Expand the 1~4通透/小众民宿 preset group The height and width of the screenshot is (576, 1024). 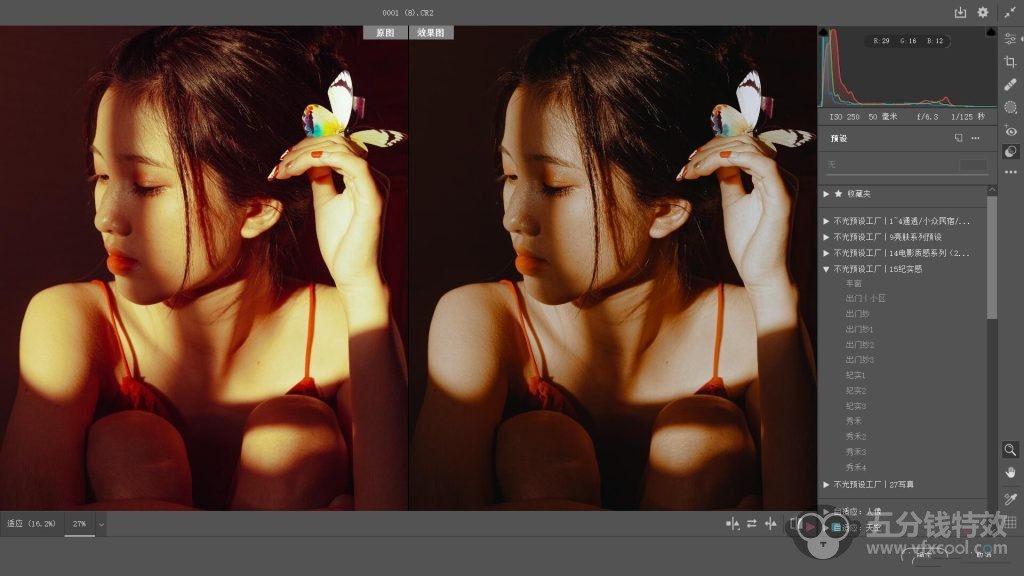pyautogui.click(x=826, y=221)
